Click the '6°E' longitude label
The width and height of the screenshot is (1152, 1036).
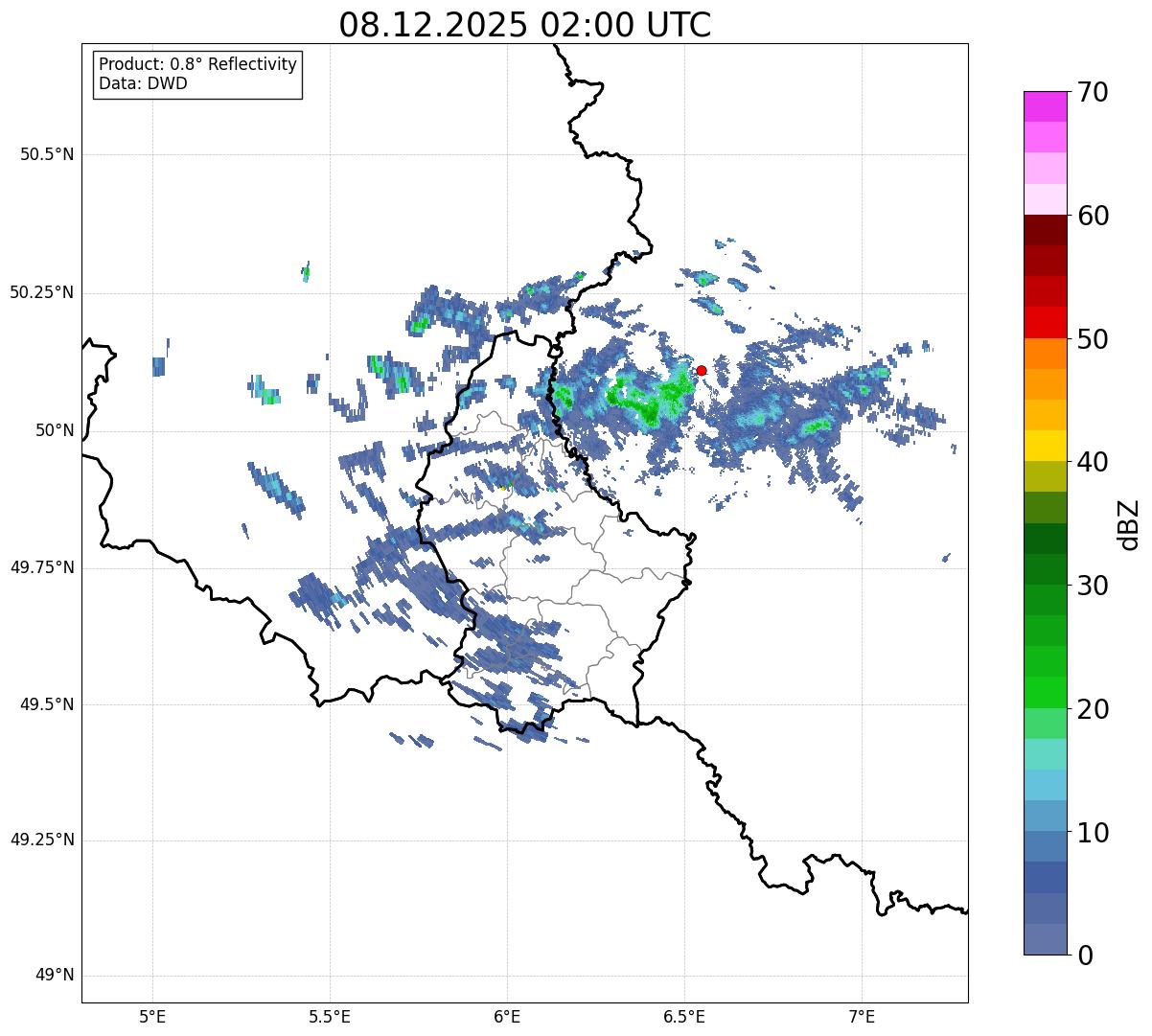pyautogui.click(x=507, y=1018)
